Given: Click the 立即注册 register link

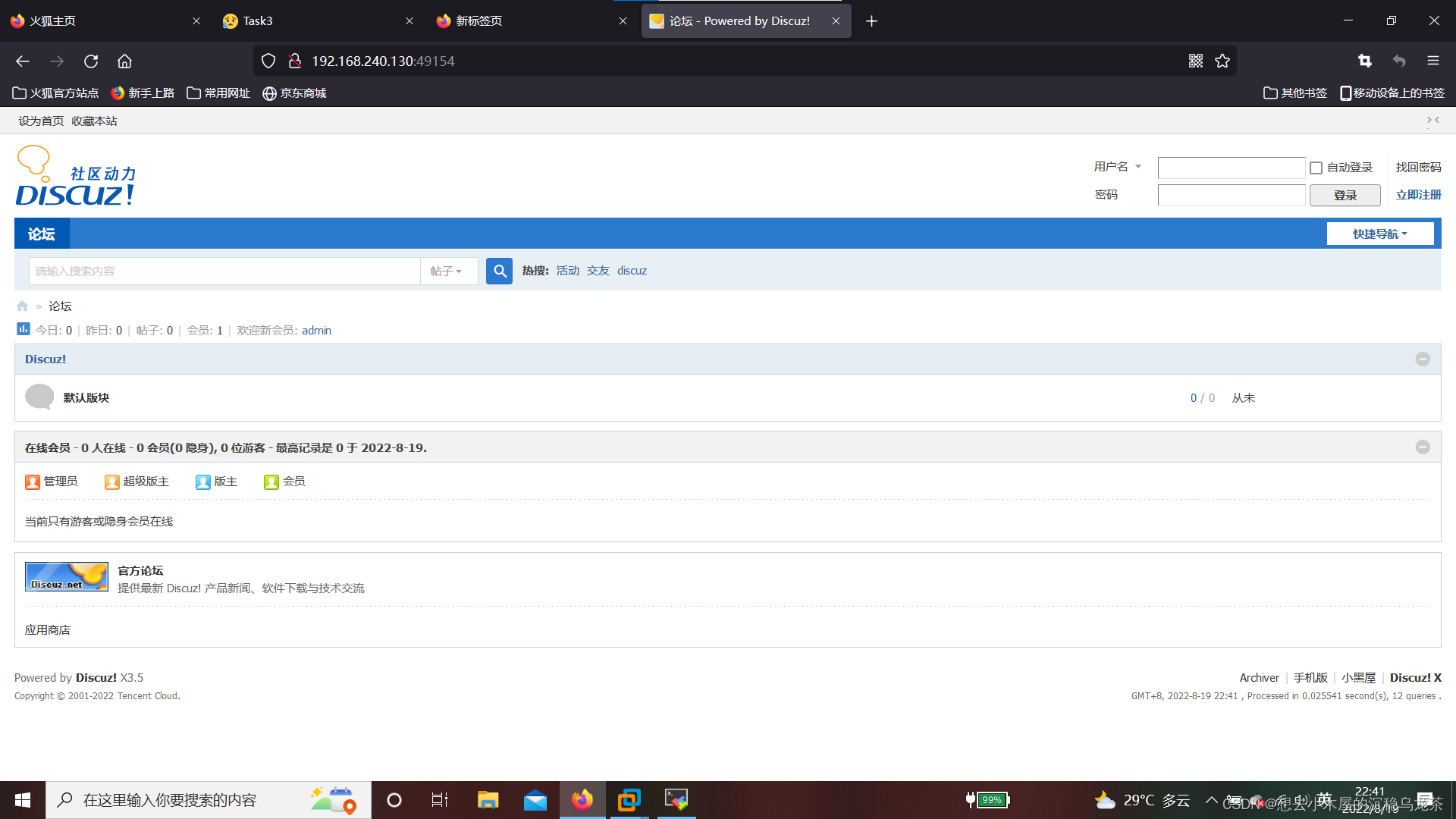Looking at the screenshot, I should click(x=1418, y=195).
